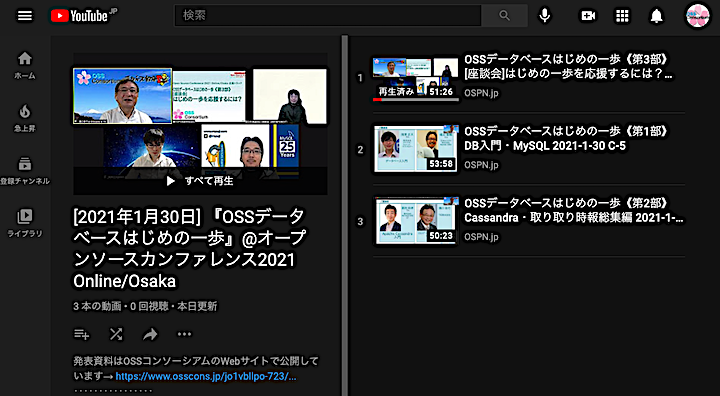
Task: Open the three-dot more options menu
Action: tap(184, 334)
